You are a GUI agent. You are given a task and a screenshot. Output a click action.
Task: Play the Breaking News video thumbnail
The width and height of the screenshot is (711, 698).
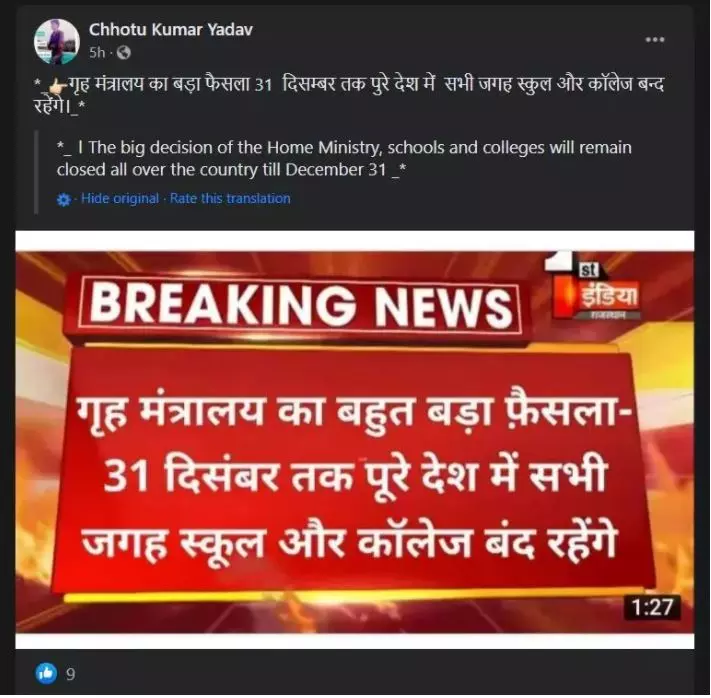(355, 440)
